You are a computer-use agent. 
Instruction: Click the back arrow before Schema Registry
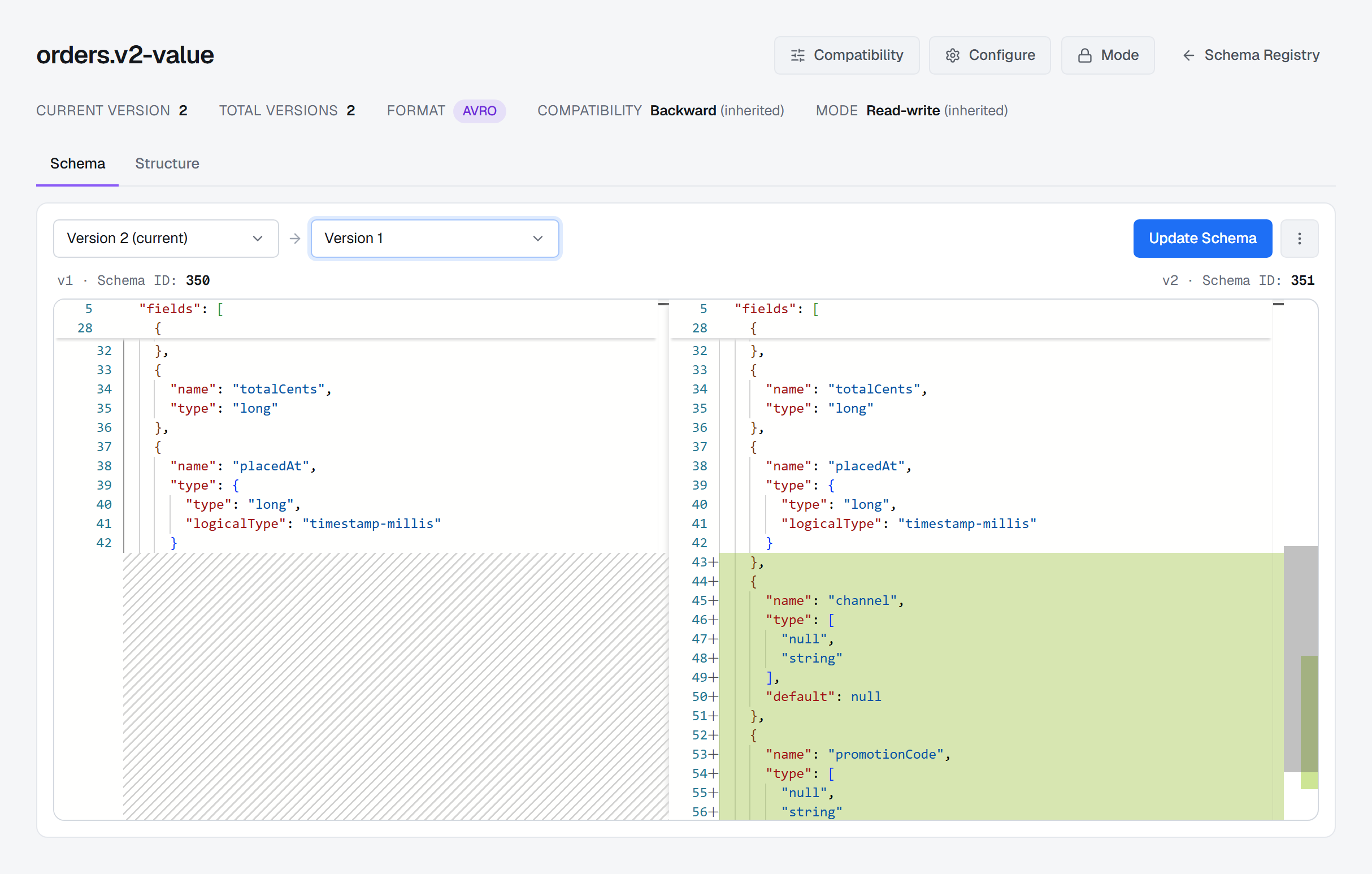click(1188, 55)
